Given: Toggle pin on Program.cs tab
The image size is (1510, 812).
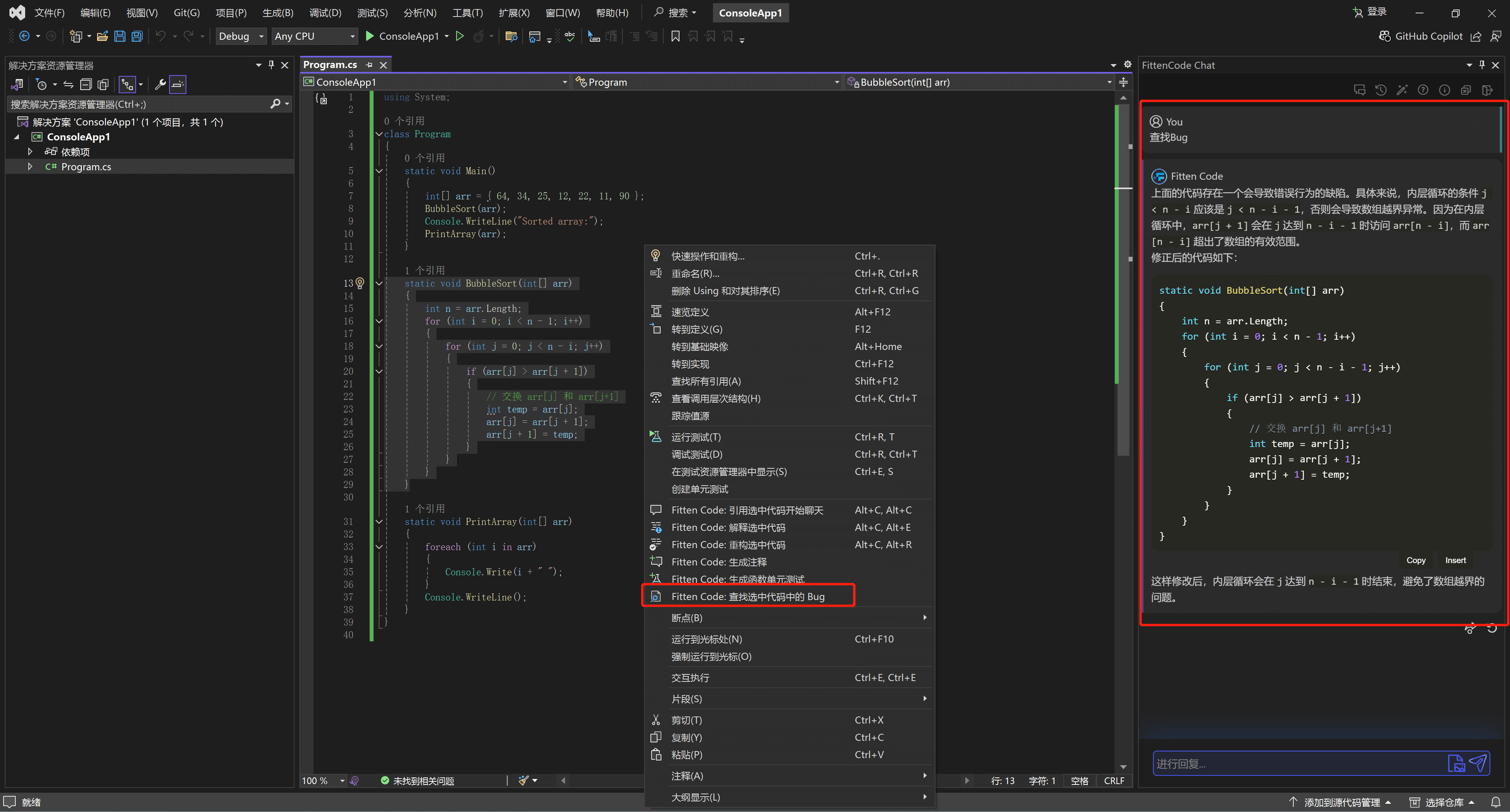Looking at the screenshot, I should 369,65.
